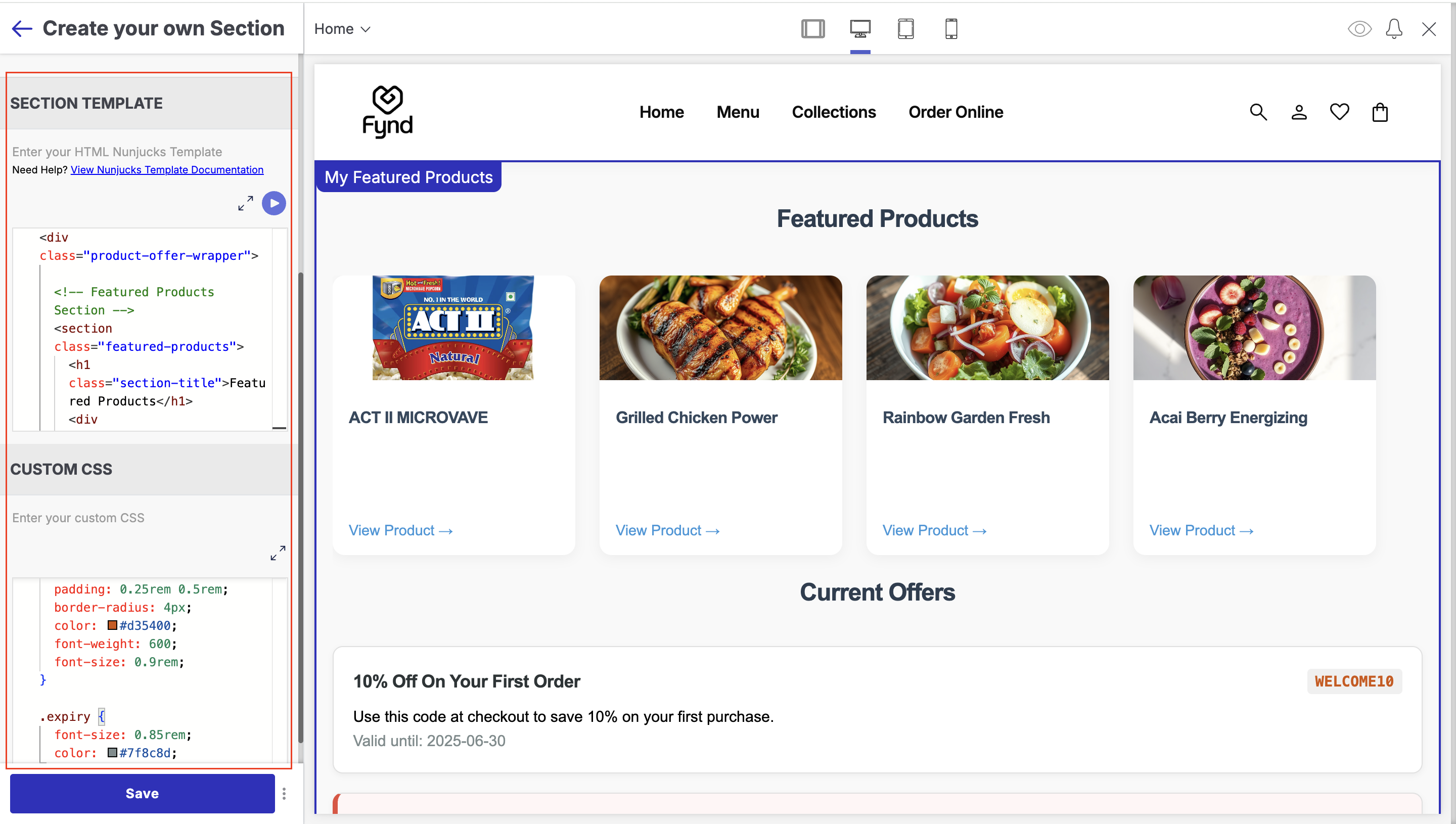Viewport: 1456px width, 824px height.
Task: Click Grilled Chicken product image
Action: tap(720, 328)
